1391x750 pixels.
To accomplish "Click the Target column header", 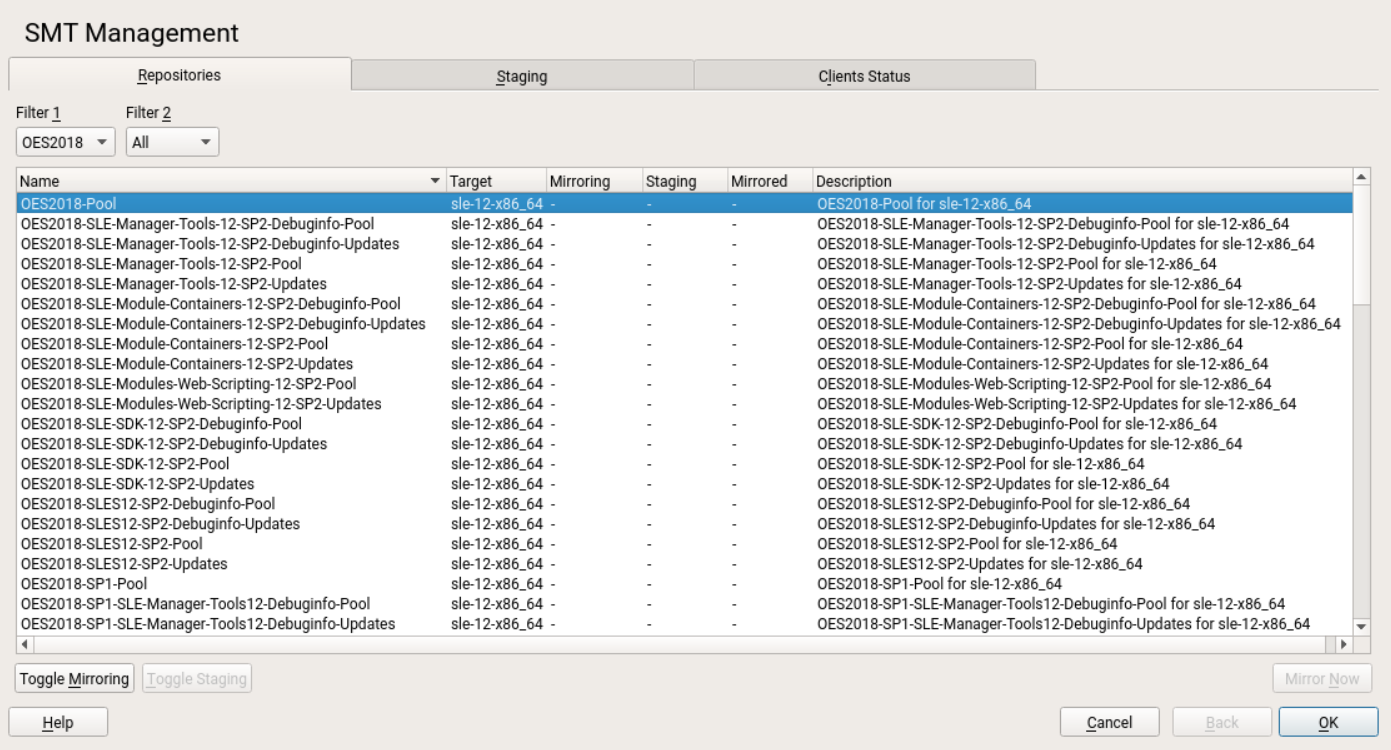I will 494,181.
